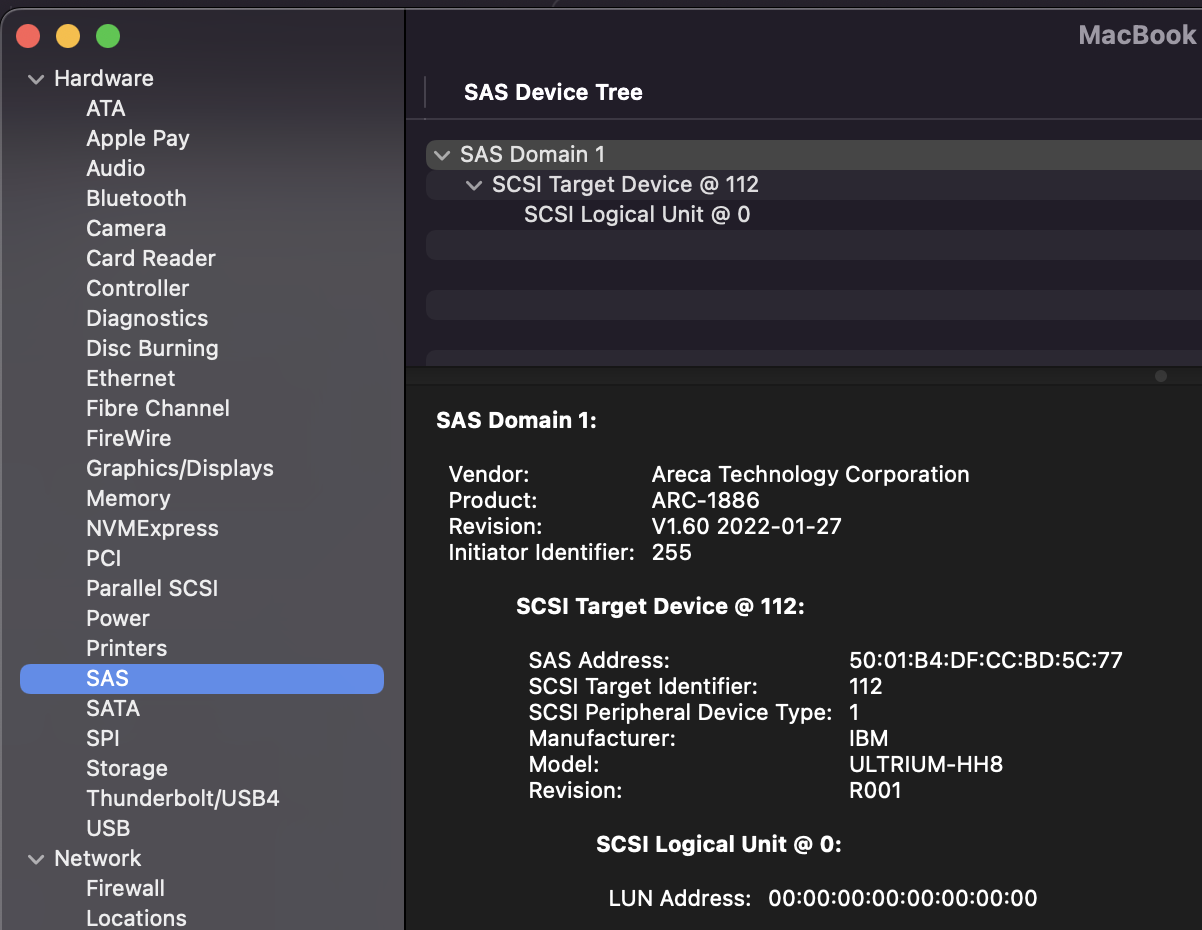Screen dimensions: 1202x930
Task: Click LUN Address value of zeros
Action: click(903, 898)
